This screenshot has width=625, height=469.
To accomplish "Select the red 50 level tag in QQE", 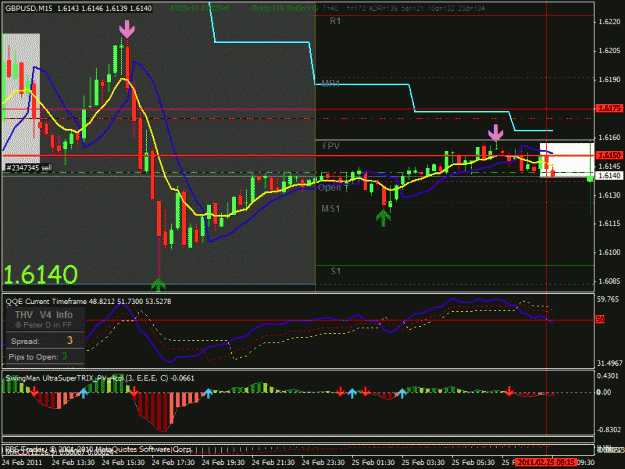I will [x=600, y=320].
